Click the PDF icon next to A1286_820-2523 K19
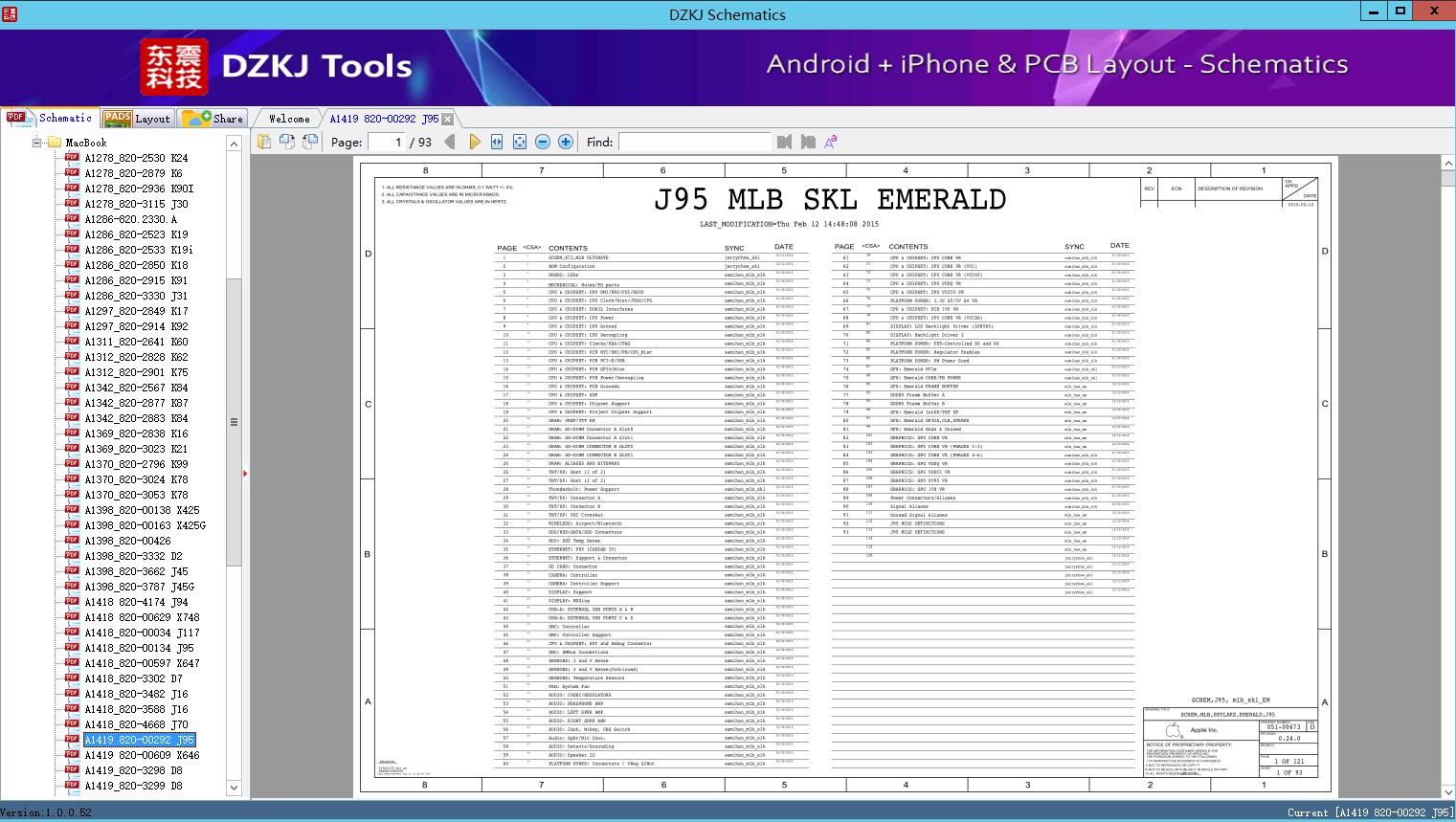 [72, 233]
